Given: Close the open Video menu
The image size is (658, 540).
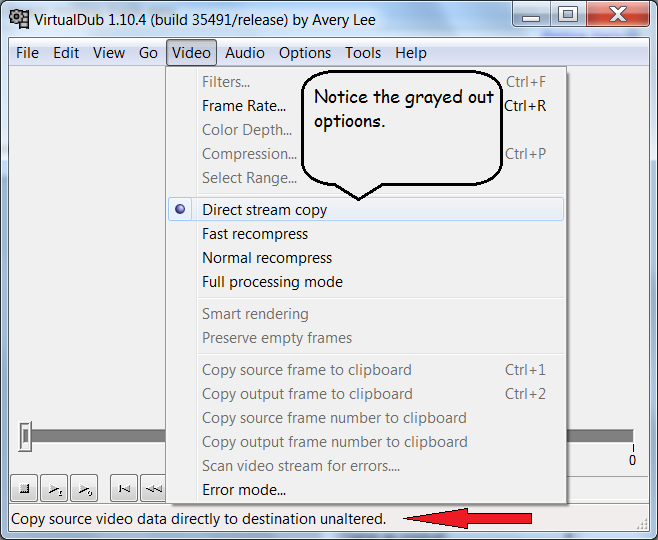Looking at the screenshot, I should [191, 53].
